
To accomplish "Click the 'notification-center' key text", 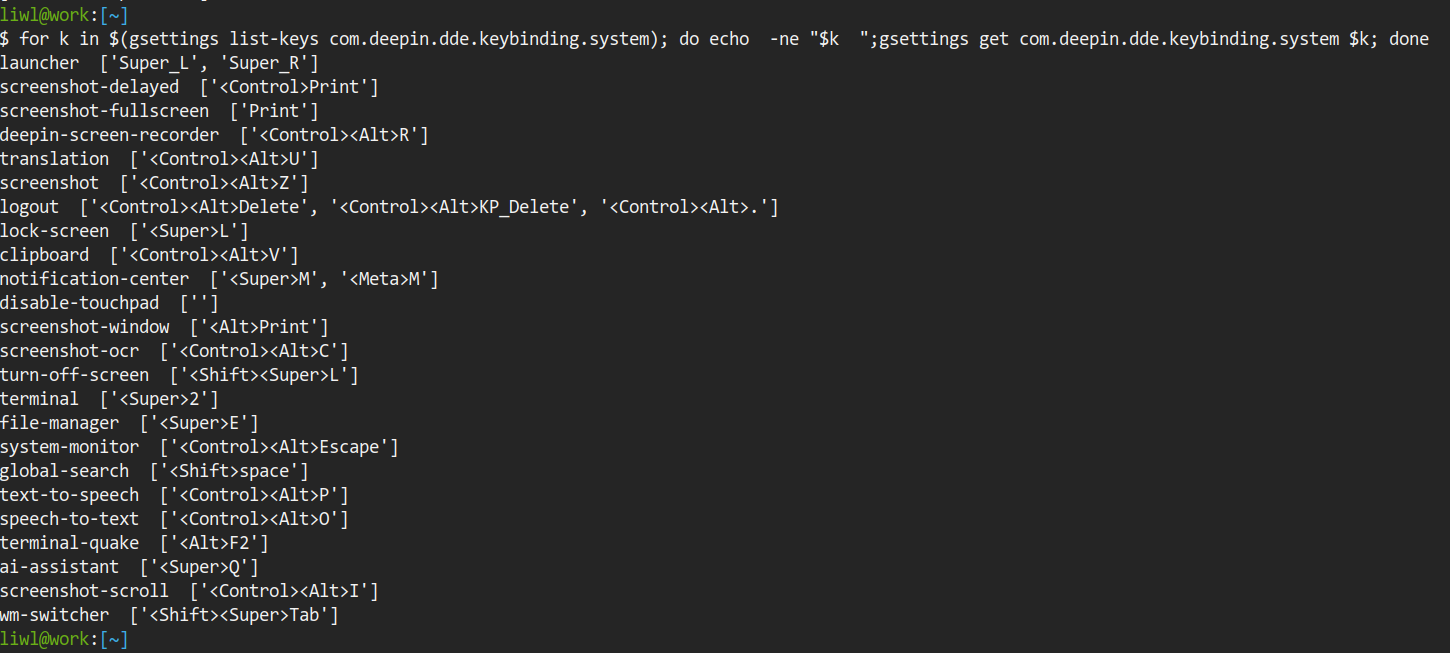I will click(94, 279).
